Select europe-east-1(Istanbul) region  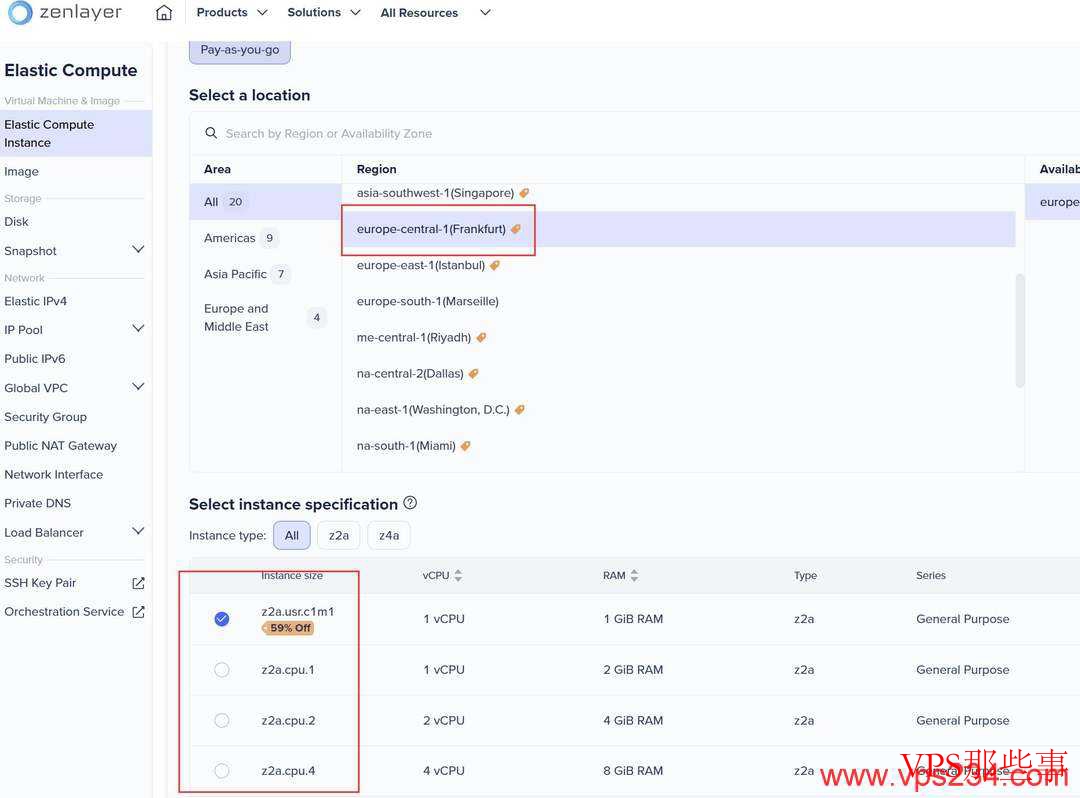[421, 265]
